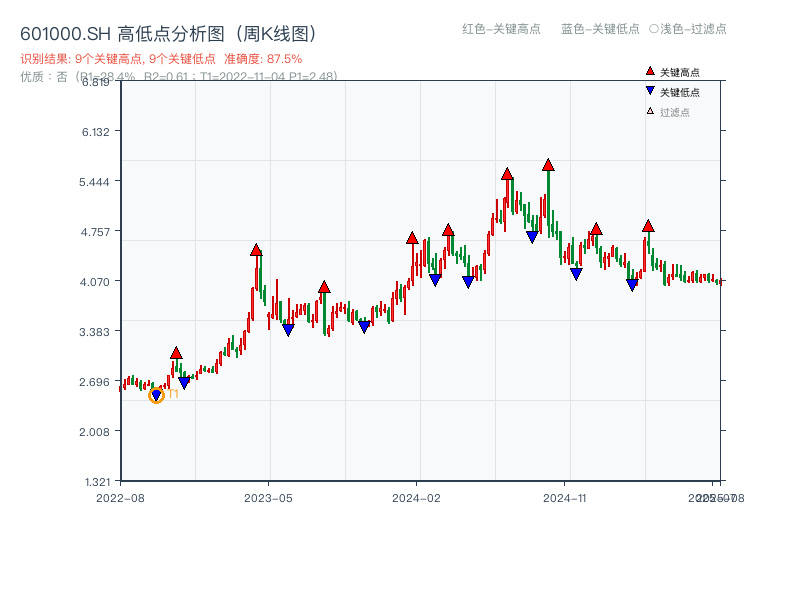Toggle 关键低点 series visibility in legend
800x600 pixels.
click(x=673, y=91)
